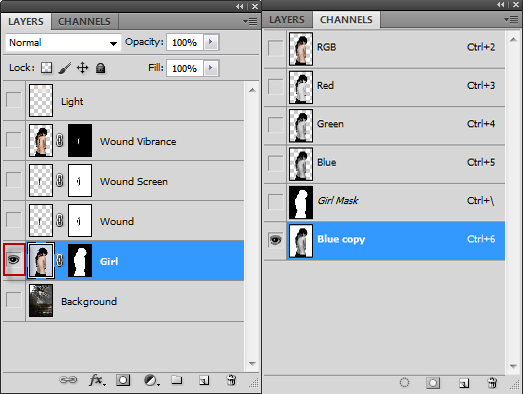Screen dimensions: 524x394
Task: Open the blend mode Normal dropdown
Action: point(63,43)
